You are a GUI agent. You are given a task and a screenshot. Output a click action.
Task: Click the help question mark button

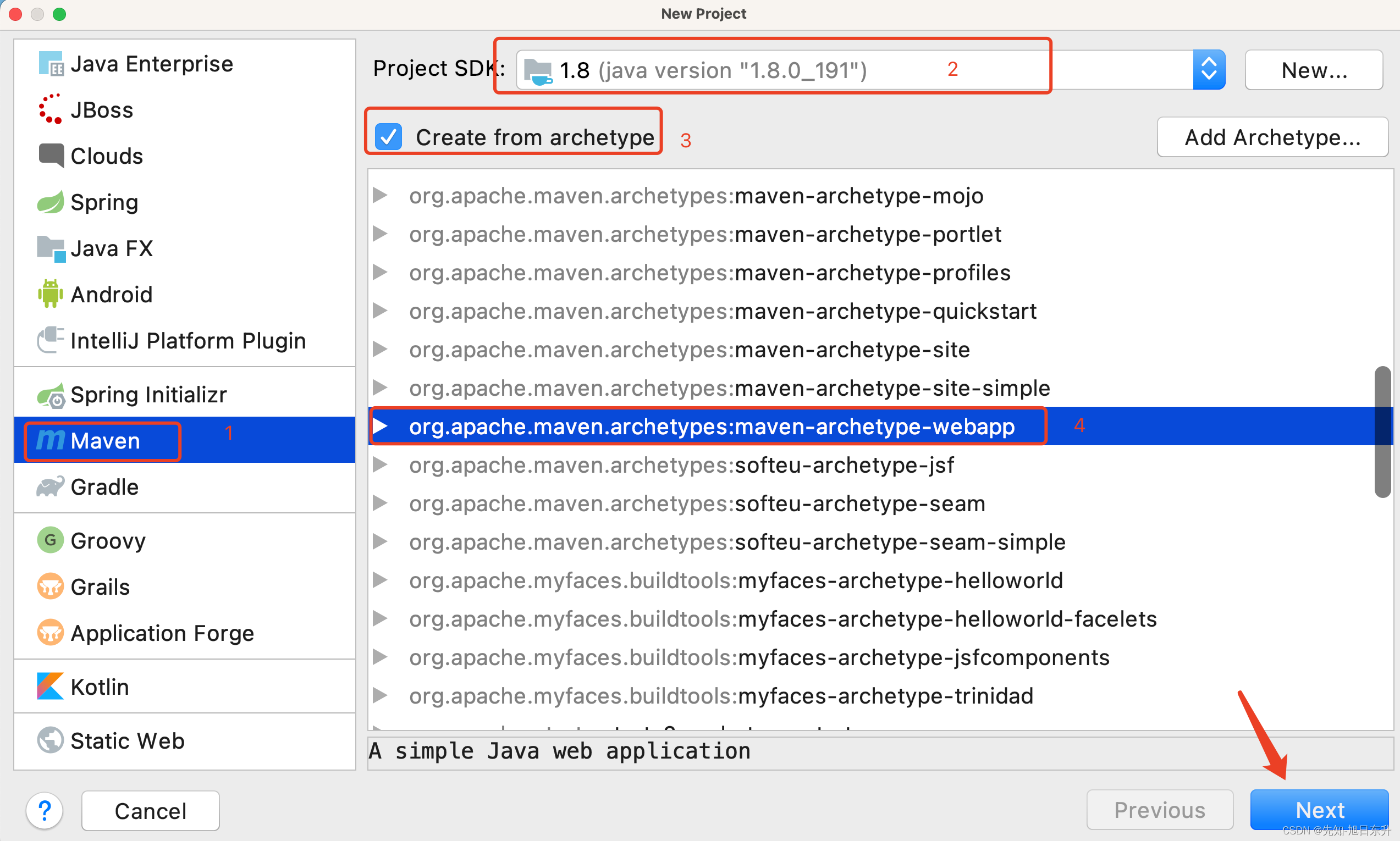tap(44, 810)
